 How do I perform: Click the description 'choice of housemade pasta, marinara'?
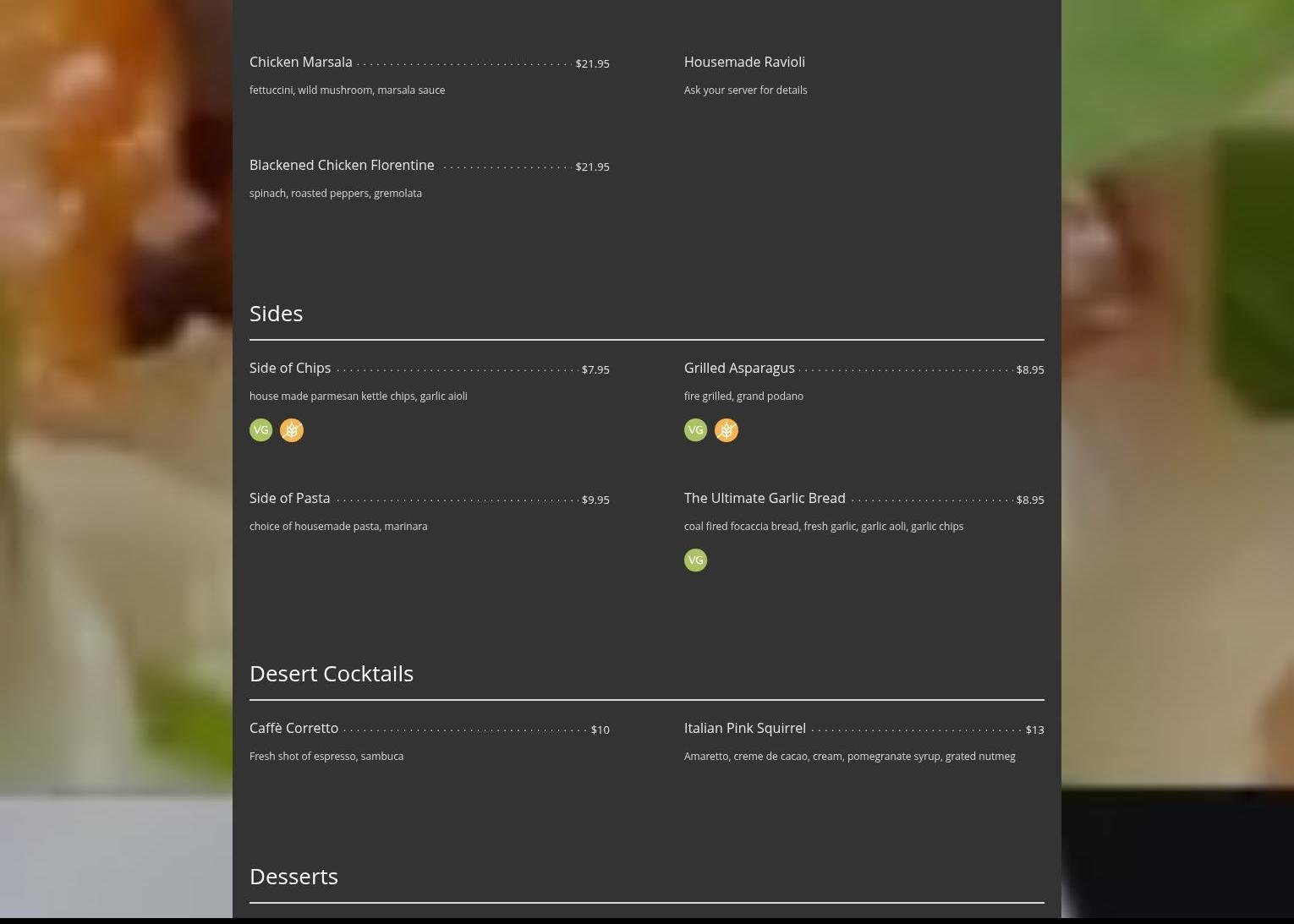click(x=338, y=526)
